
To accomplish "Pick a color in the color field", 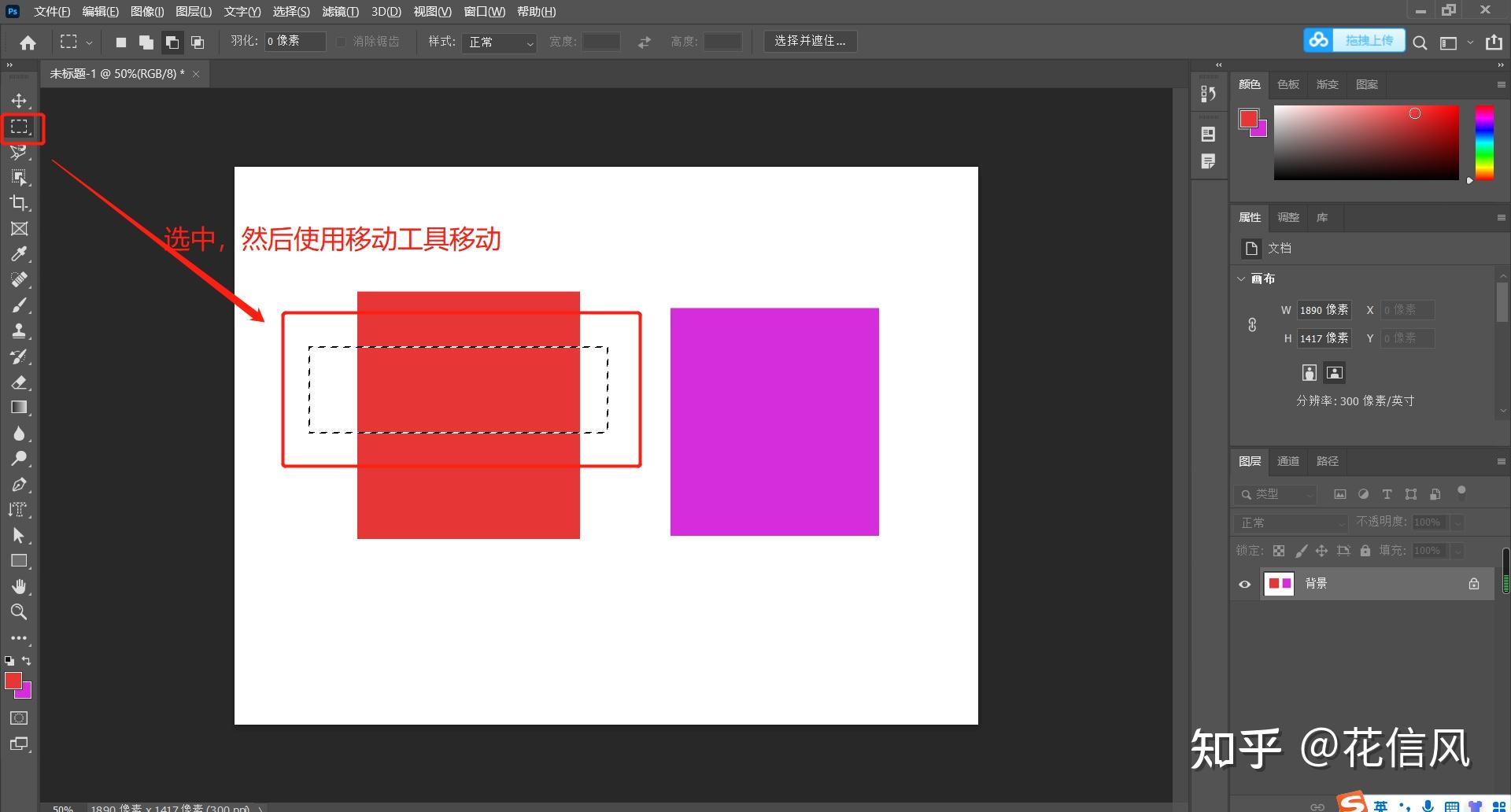I will click(x=1366, y=142).
